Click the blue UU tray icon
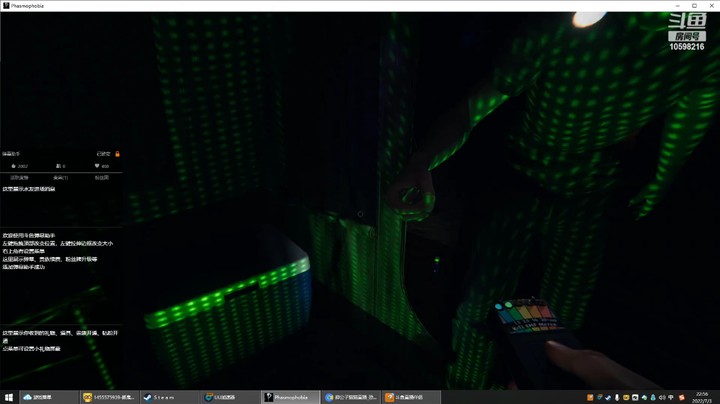 [x=599, y=398]
